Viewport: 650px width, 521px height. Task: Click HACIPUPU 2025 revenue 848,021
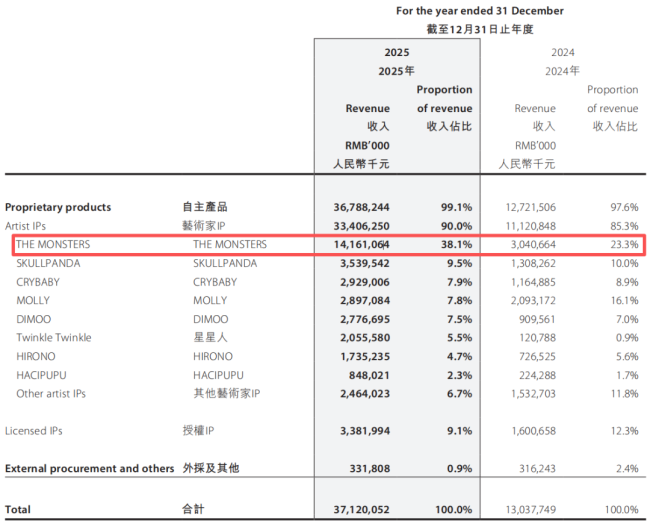[369, 375]
